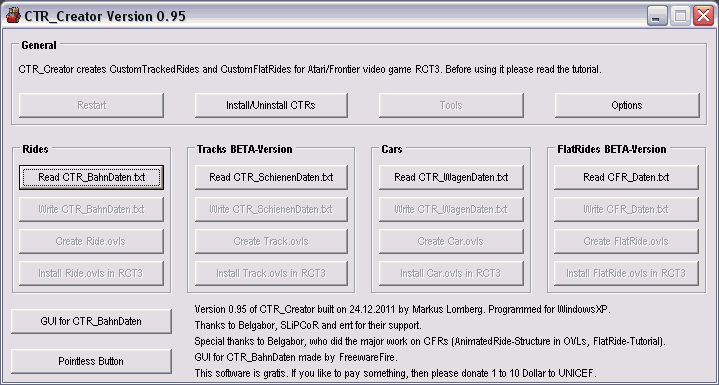Click the 'CTR_Creator Version 0.95' window title

(105, 16)
